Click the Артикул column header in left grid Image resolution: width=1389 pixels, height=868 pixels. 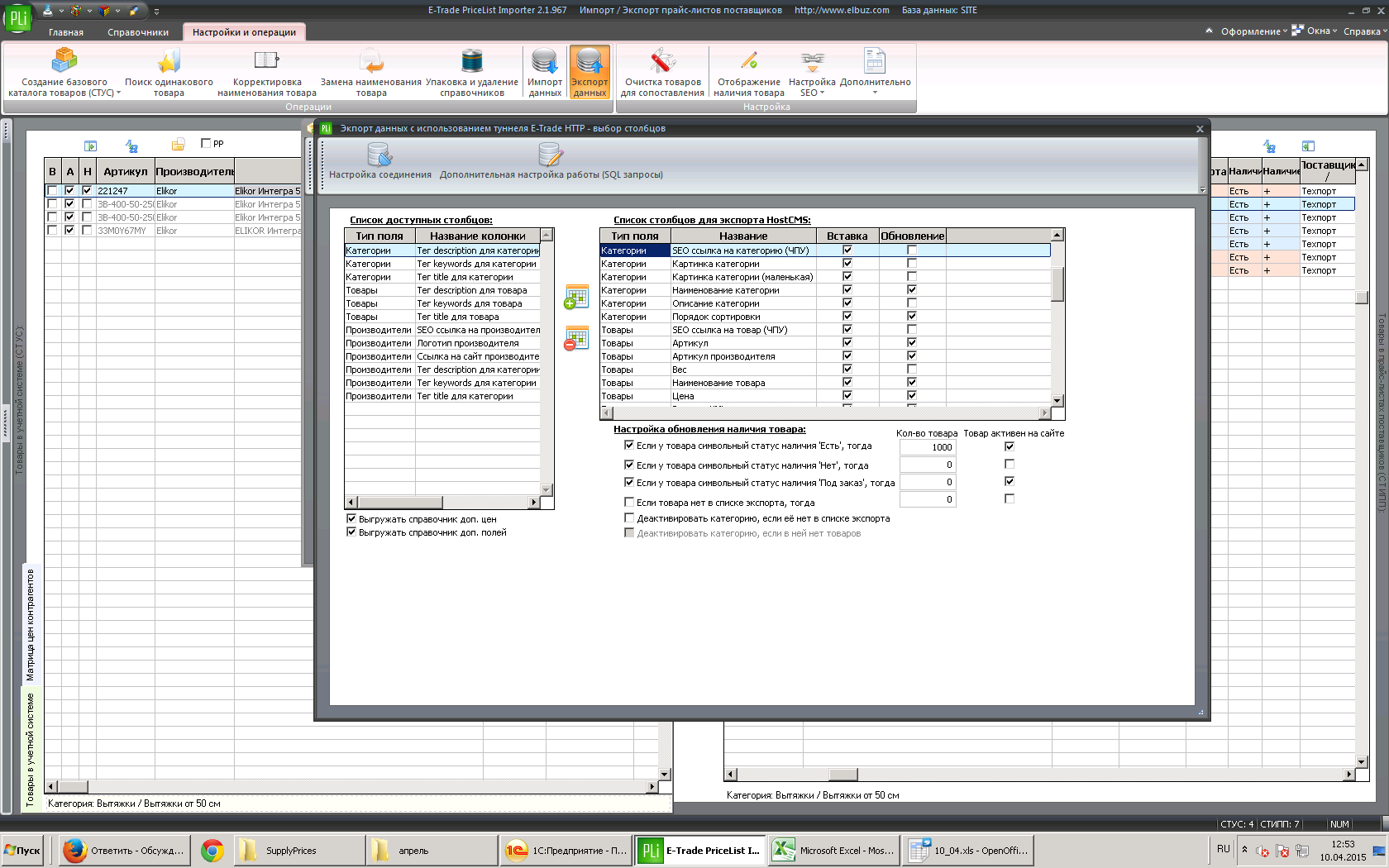coord(126,171)
